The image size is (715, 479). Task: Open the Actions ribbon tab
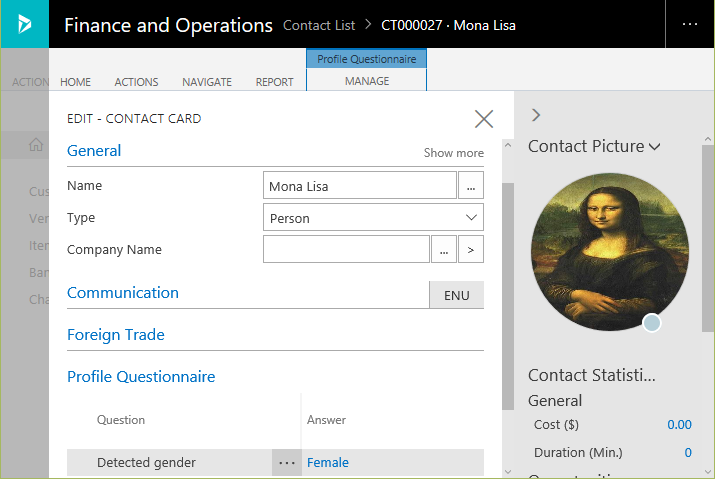pos(136,82)
